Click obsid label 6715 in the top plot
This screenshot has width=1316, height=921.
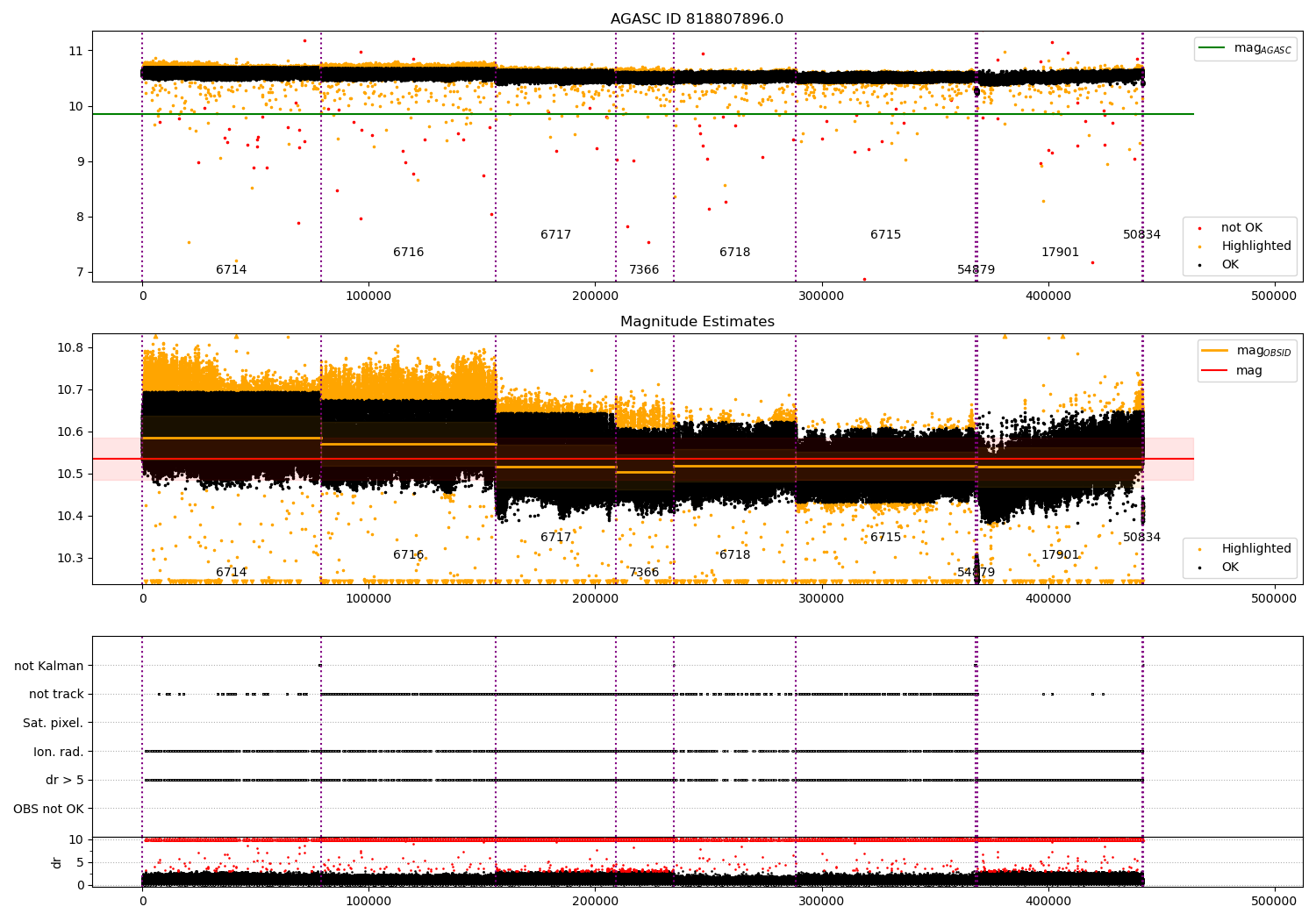point(886,235)
